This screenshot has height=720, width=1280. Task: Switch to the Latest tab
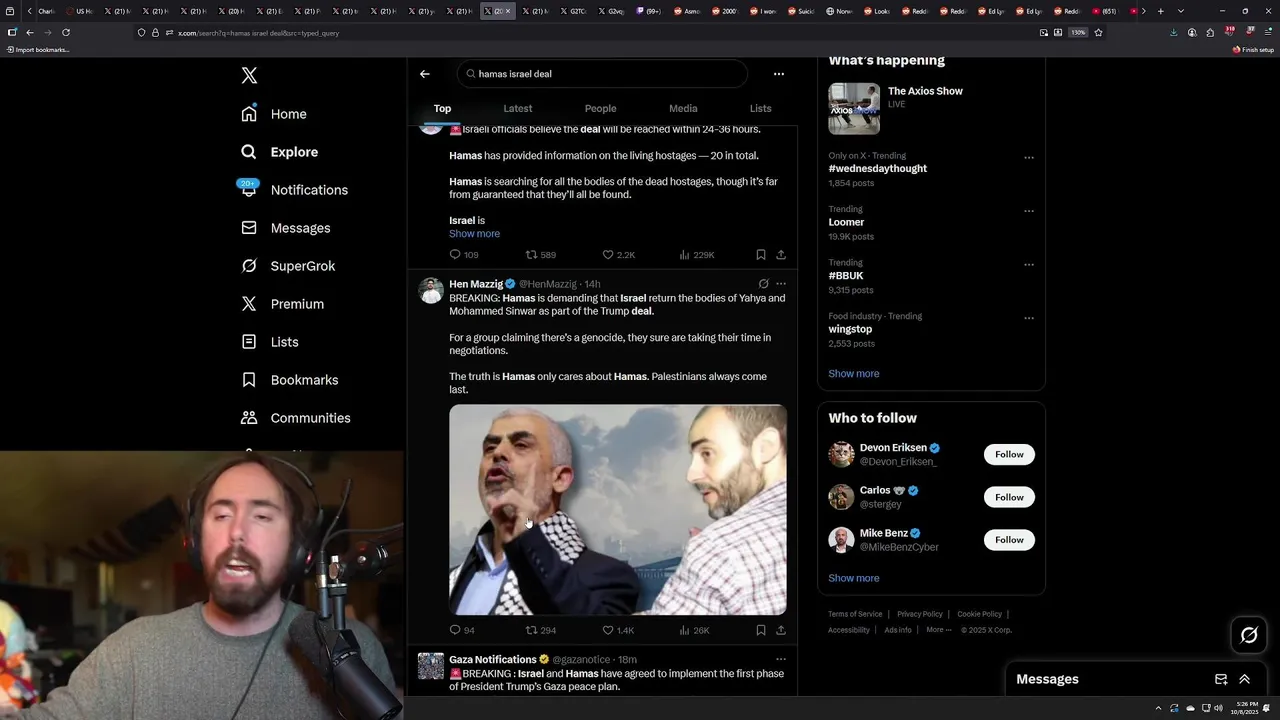click(x=518, y=109)
